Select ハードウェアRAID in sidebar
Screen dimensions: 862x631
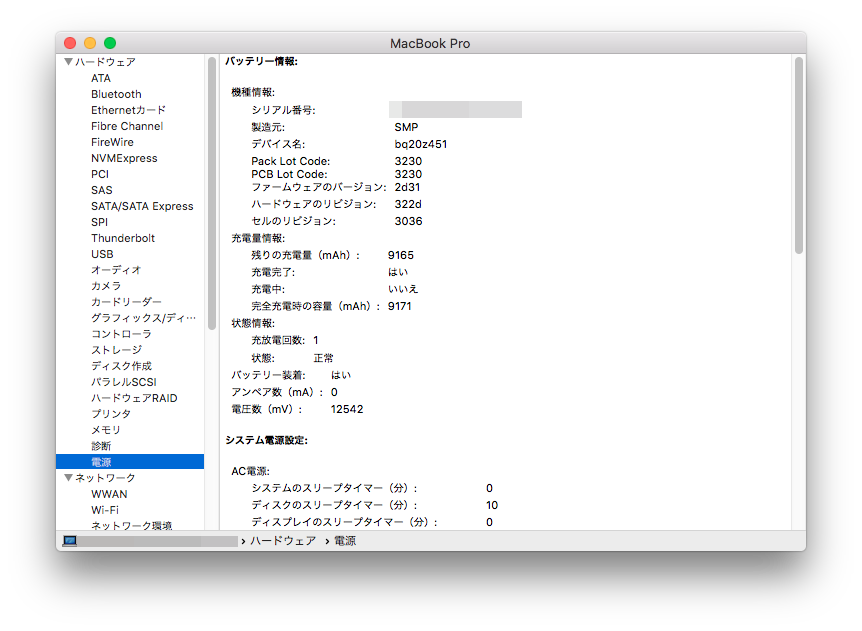pyautogui.click(x=134, y=397)
